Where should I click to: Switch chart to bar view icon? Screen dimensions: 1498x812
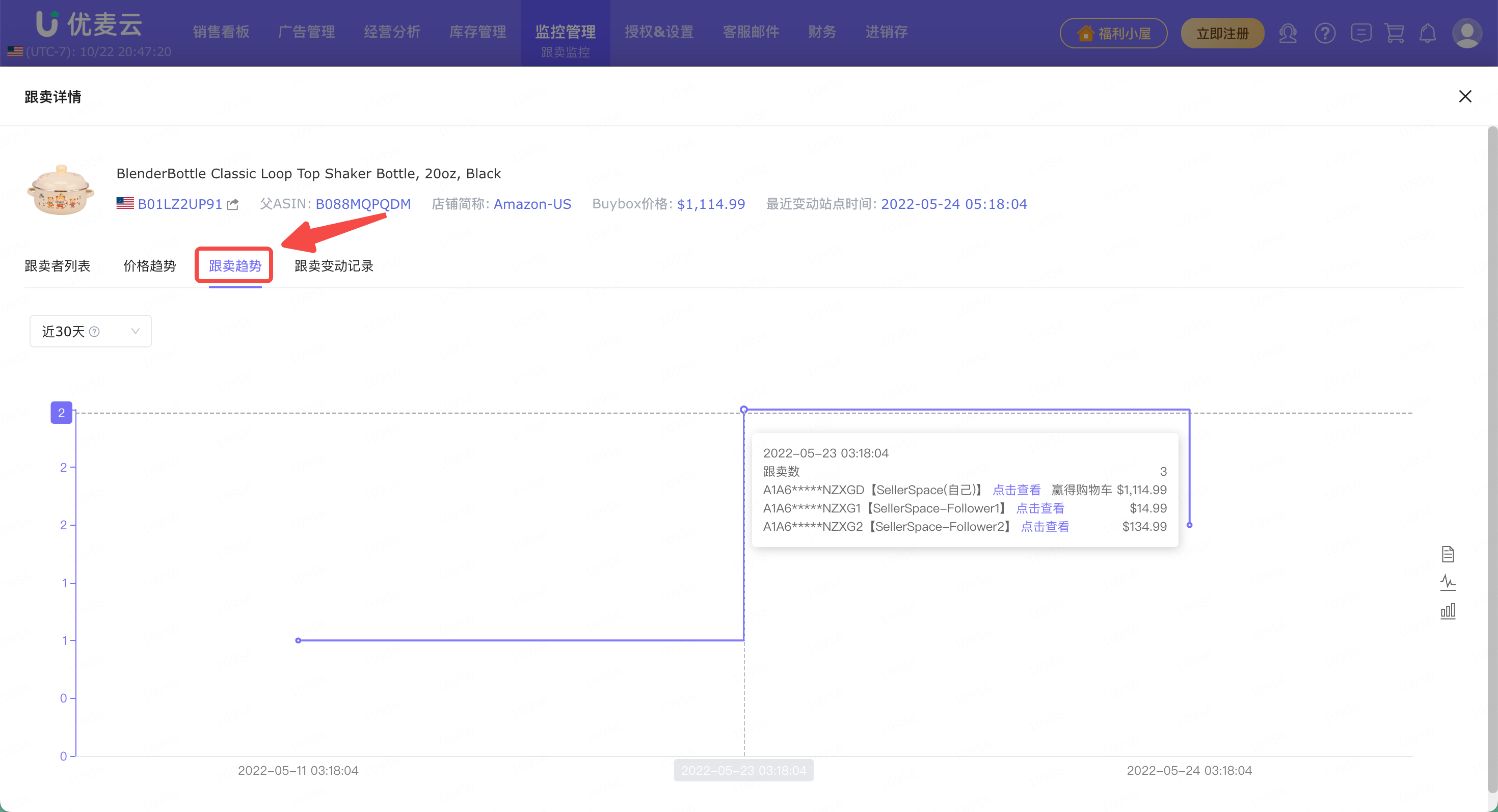pos(1448,611)
